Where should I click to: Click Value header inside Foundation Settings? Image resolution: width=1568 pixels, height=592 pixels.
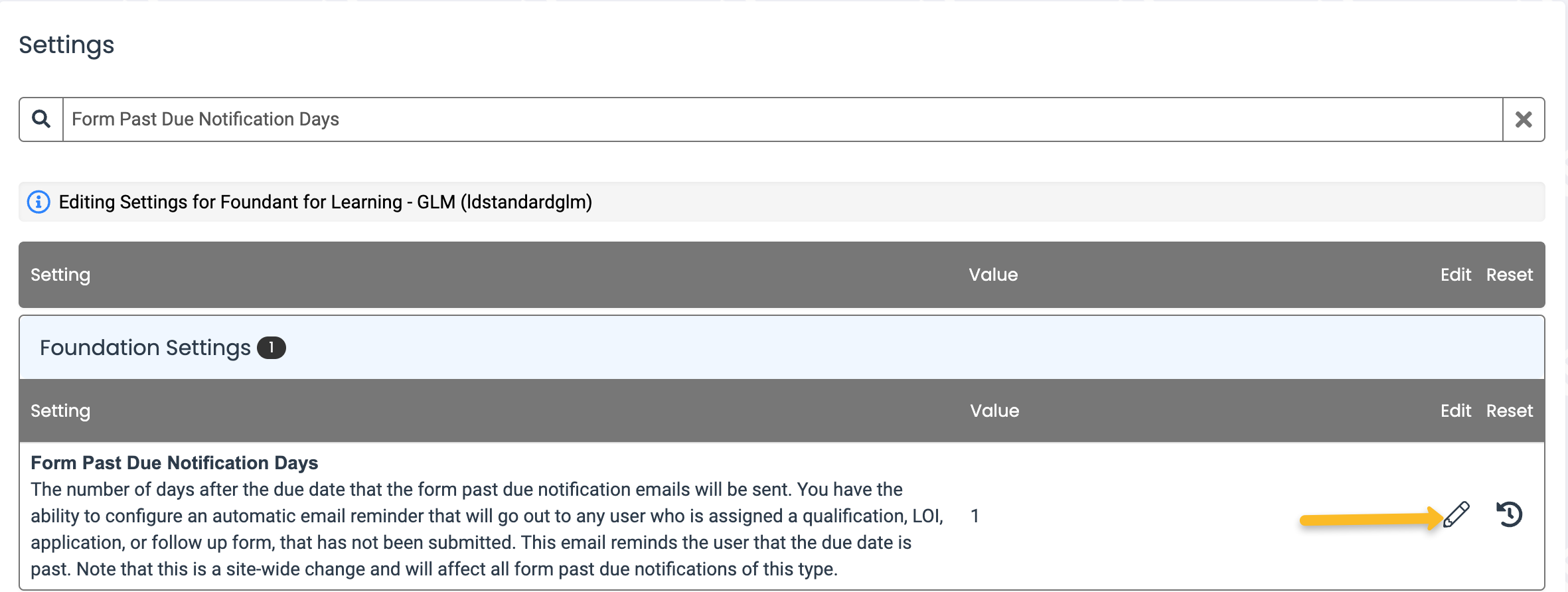pos(994,411)
